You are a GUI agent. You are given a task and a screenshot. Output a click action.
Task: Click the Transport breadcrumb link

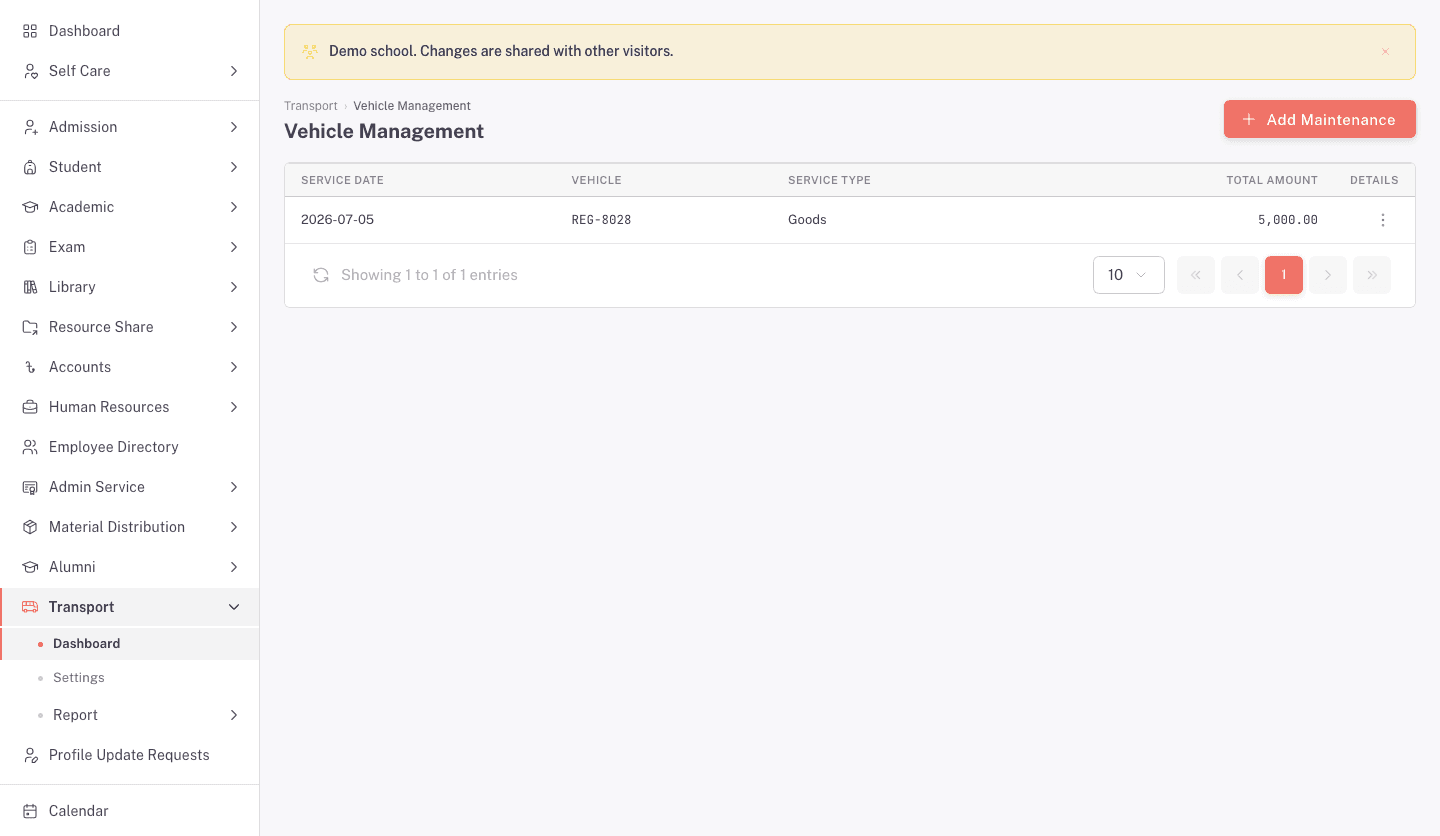coord(311,106)
